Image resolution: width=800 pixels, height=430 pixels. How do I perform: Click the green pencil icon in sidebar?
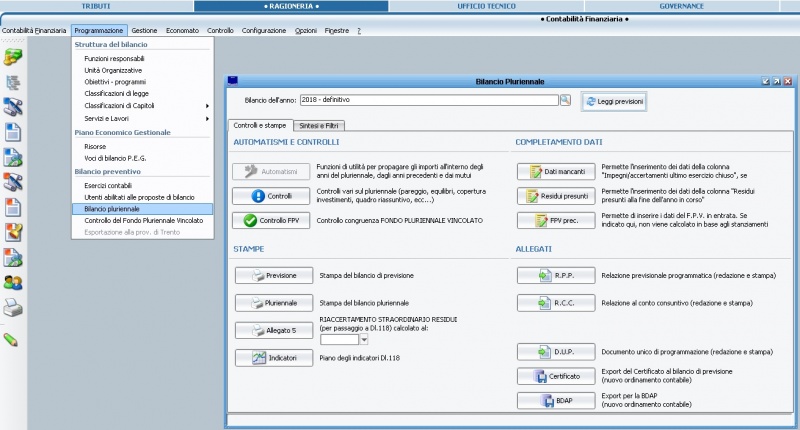coord(12,340)
